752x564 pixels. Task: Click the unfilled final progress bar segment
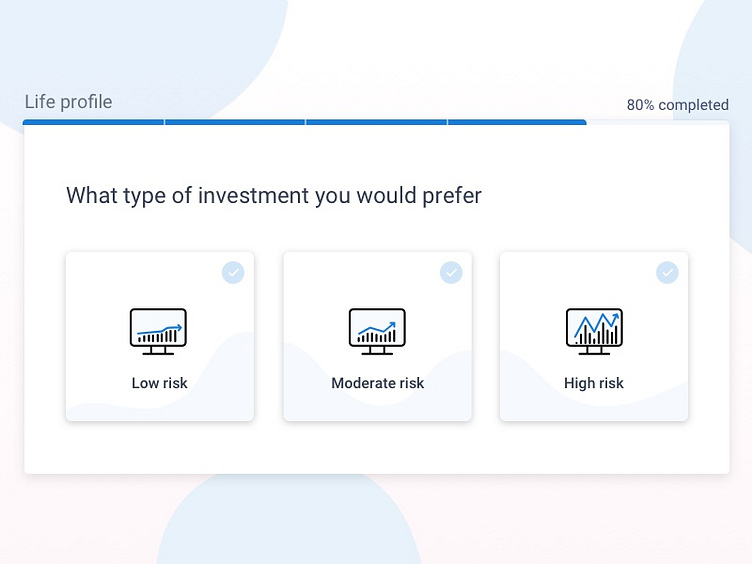point(658,122)
